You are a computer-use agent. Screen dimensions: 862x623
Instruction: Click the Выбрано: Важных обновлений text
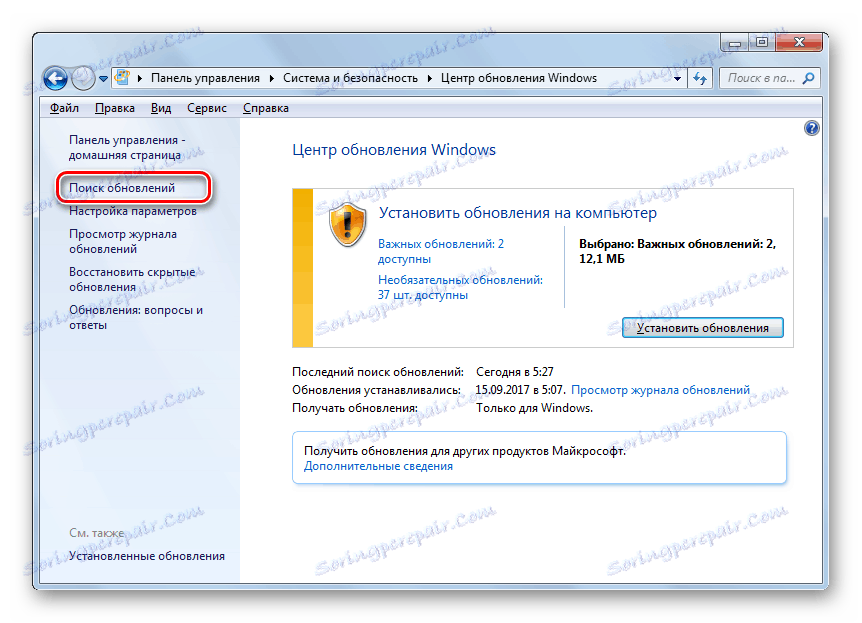tap(677, 251)
